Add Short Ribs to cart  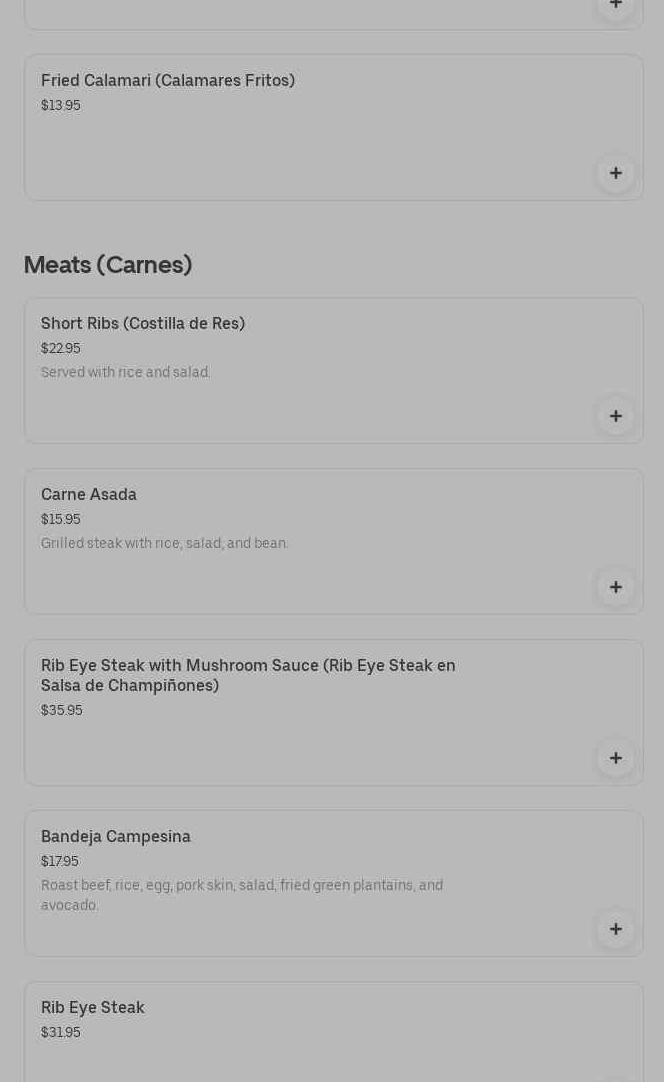tap(615, 416)
